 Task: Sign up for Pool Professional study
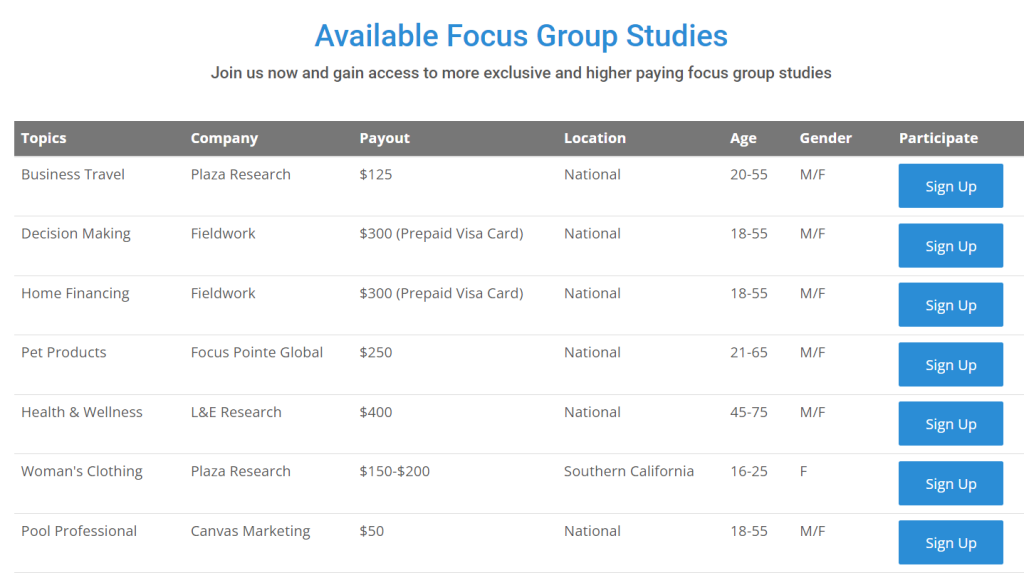[950, 542]
